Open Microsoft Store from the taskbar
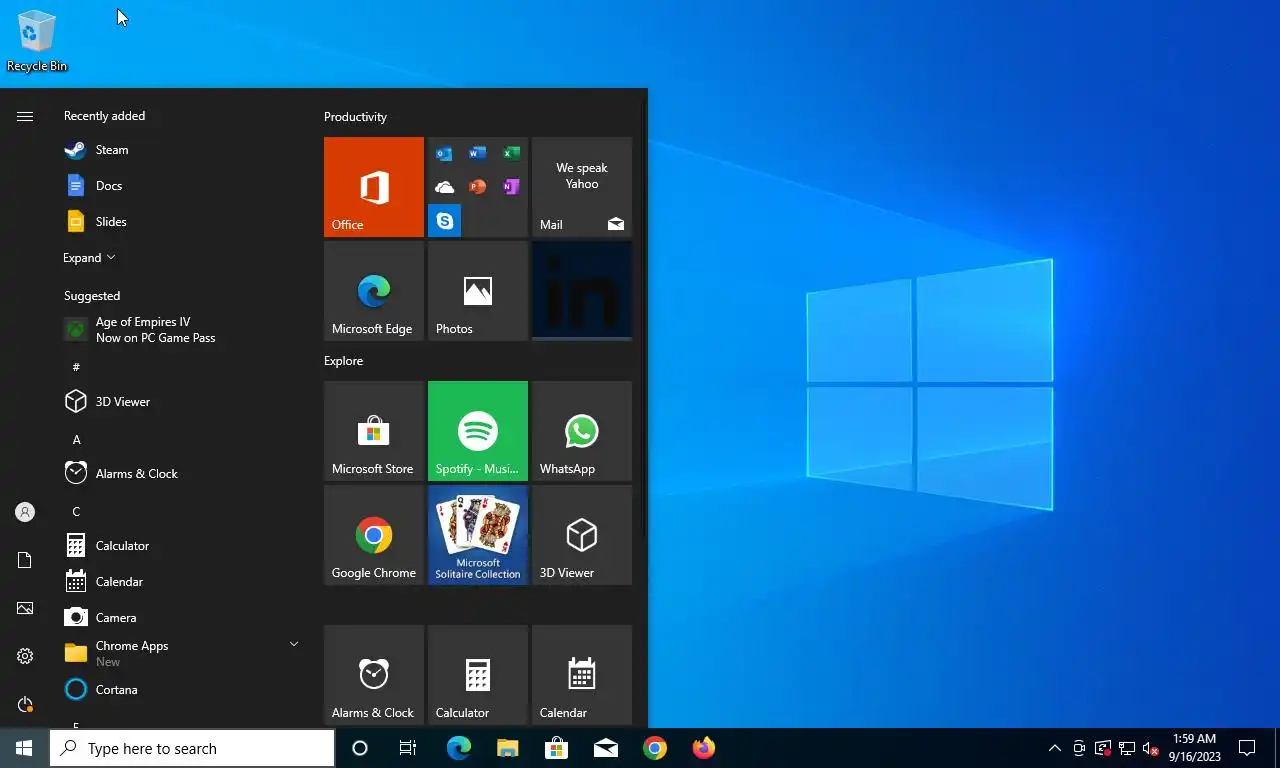The width and height of the screenshot is (1280, 768). pos(556,748)
